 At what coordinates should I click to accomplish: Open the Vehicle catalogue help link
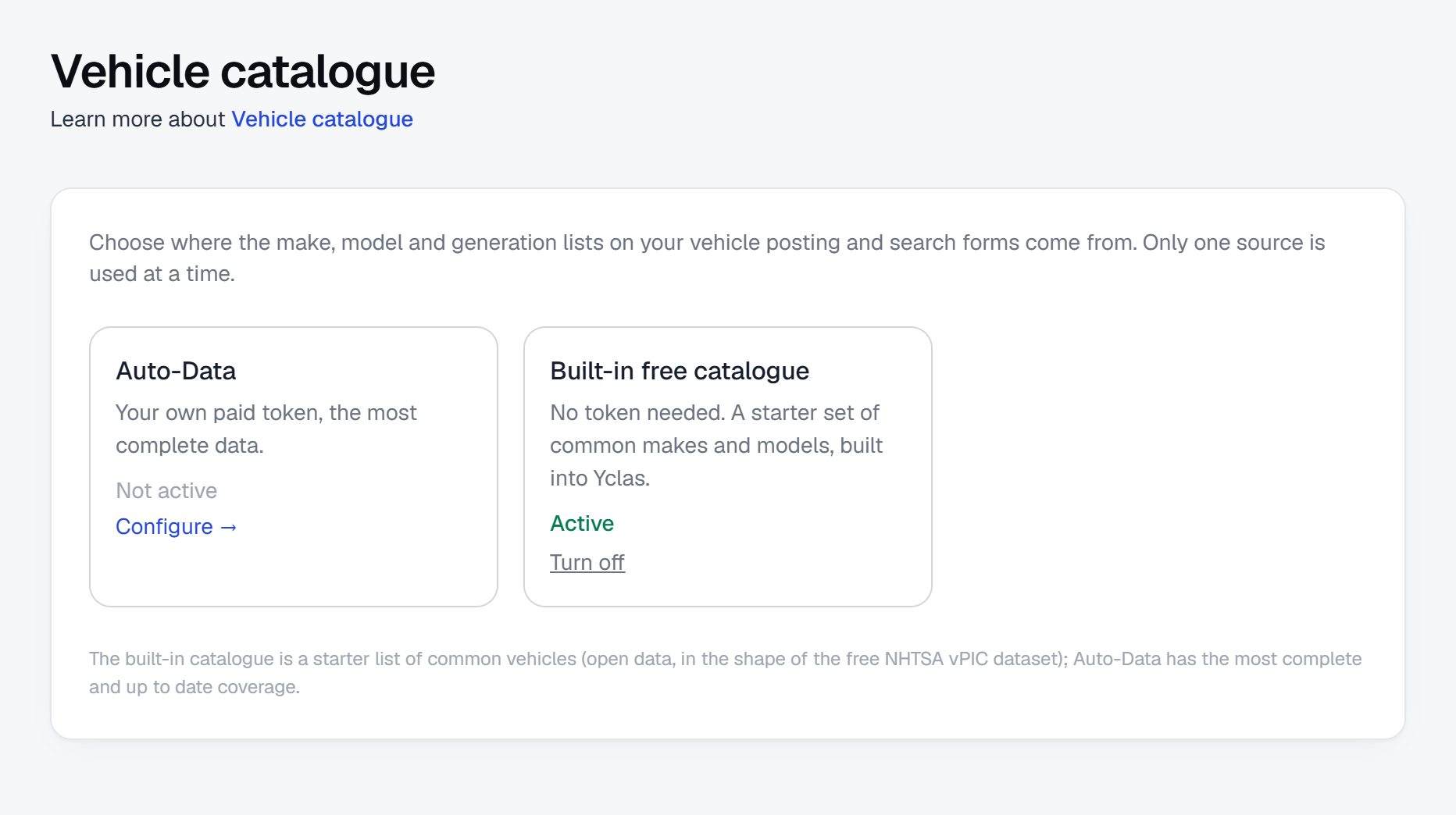pos(322,119)
